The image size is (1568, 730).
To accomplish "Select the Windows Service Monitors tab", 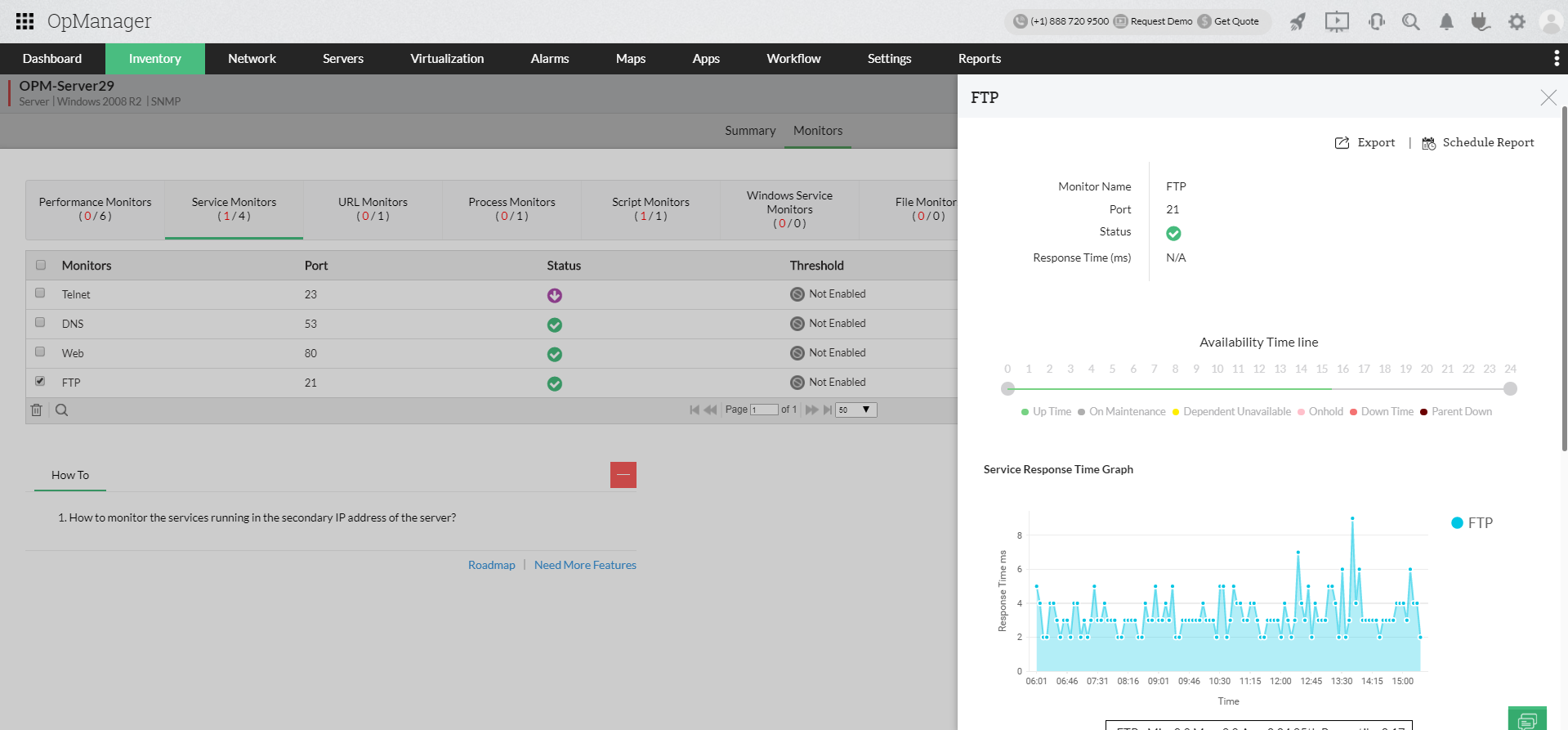I will click(x=789, y=209).
